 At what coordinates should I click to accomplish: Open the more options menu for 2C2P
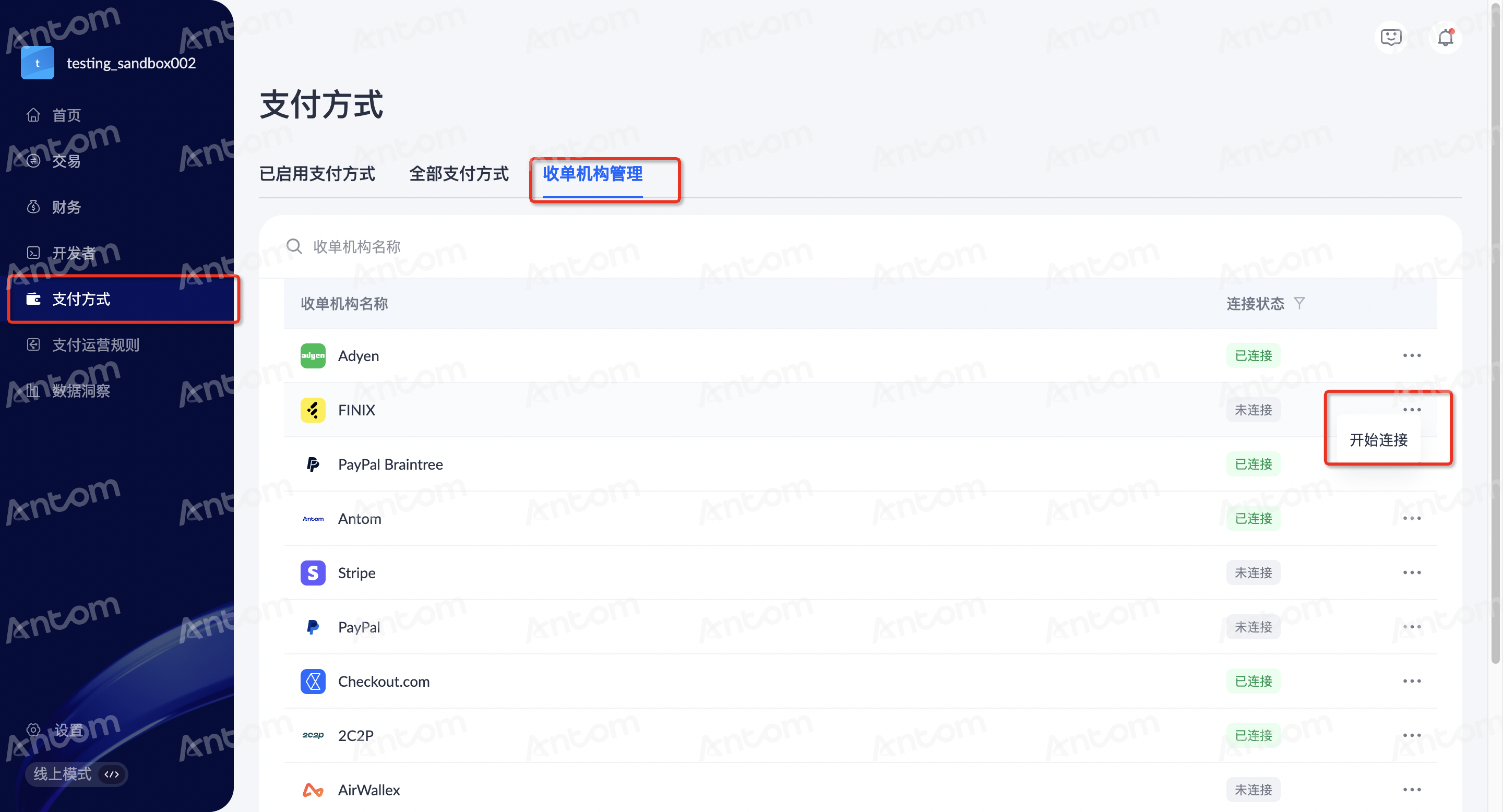tap(1412, 736)
